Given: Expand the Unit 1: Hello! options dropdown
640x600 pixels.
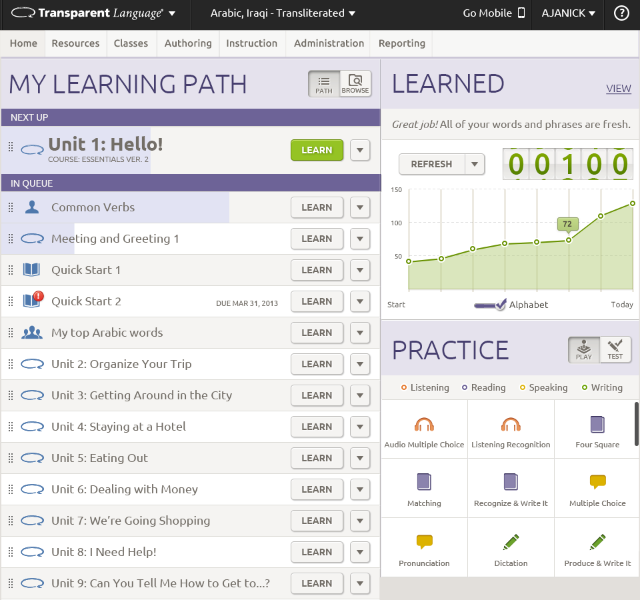Looking at the screenshot, I should pos(360,150).
